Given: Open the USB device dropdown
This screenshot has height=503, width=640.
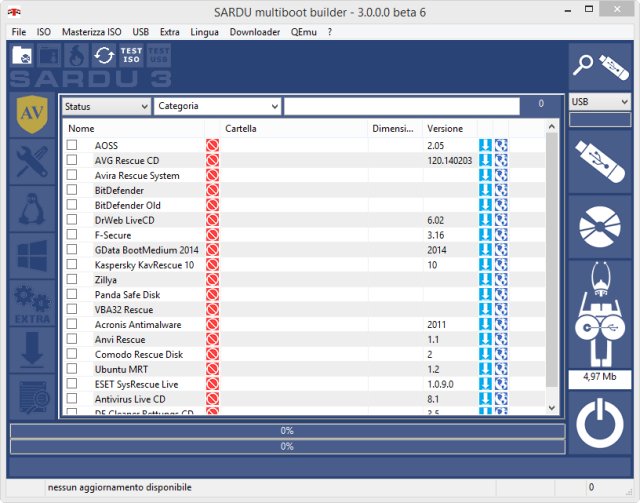Looking at the screenshot, I should (x=600, y=102).
